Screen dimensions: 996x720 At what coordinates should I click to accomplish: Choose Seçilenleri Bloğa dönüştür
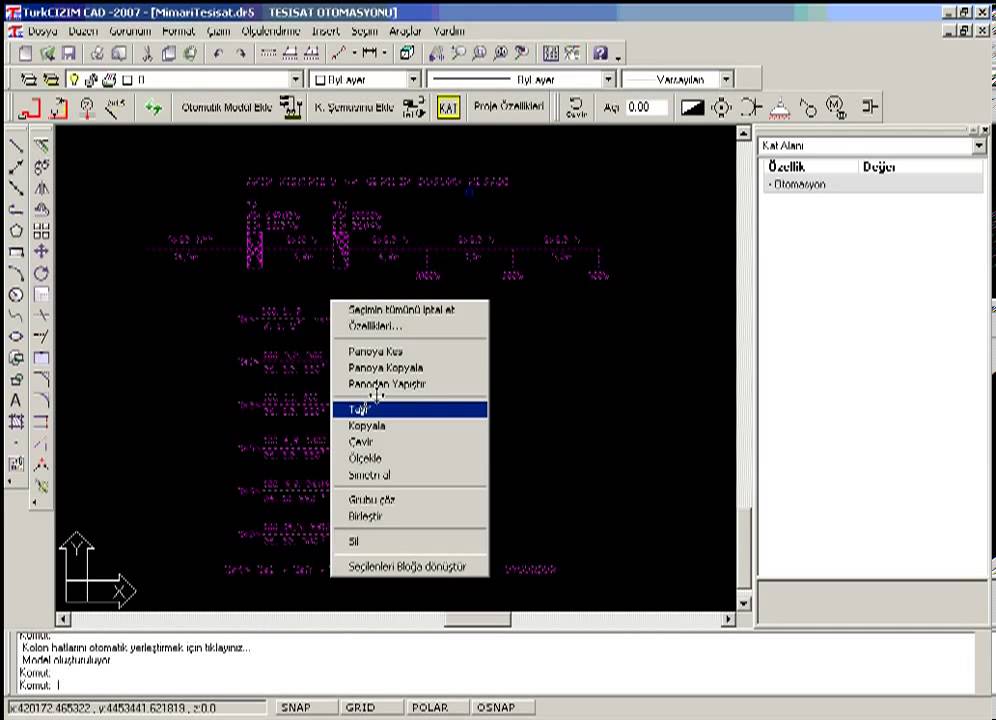coord(410,566)
